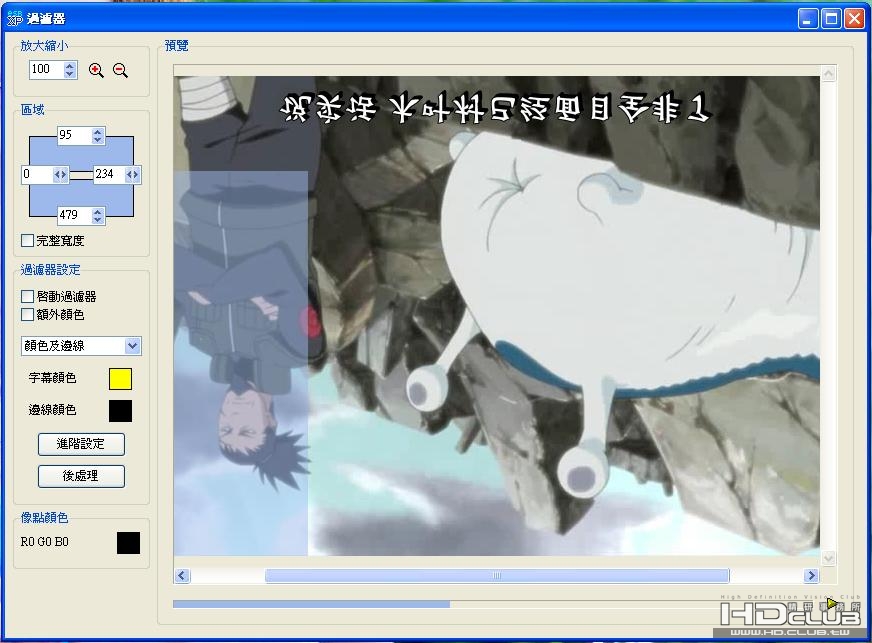Click the zoom in magnifier icon

tap(96, 70)
